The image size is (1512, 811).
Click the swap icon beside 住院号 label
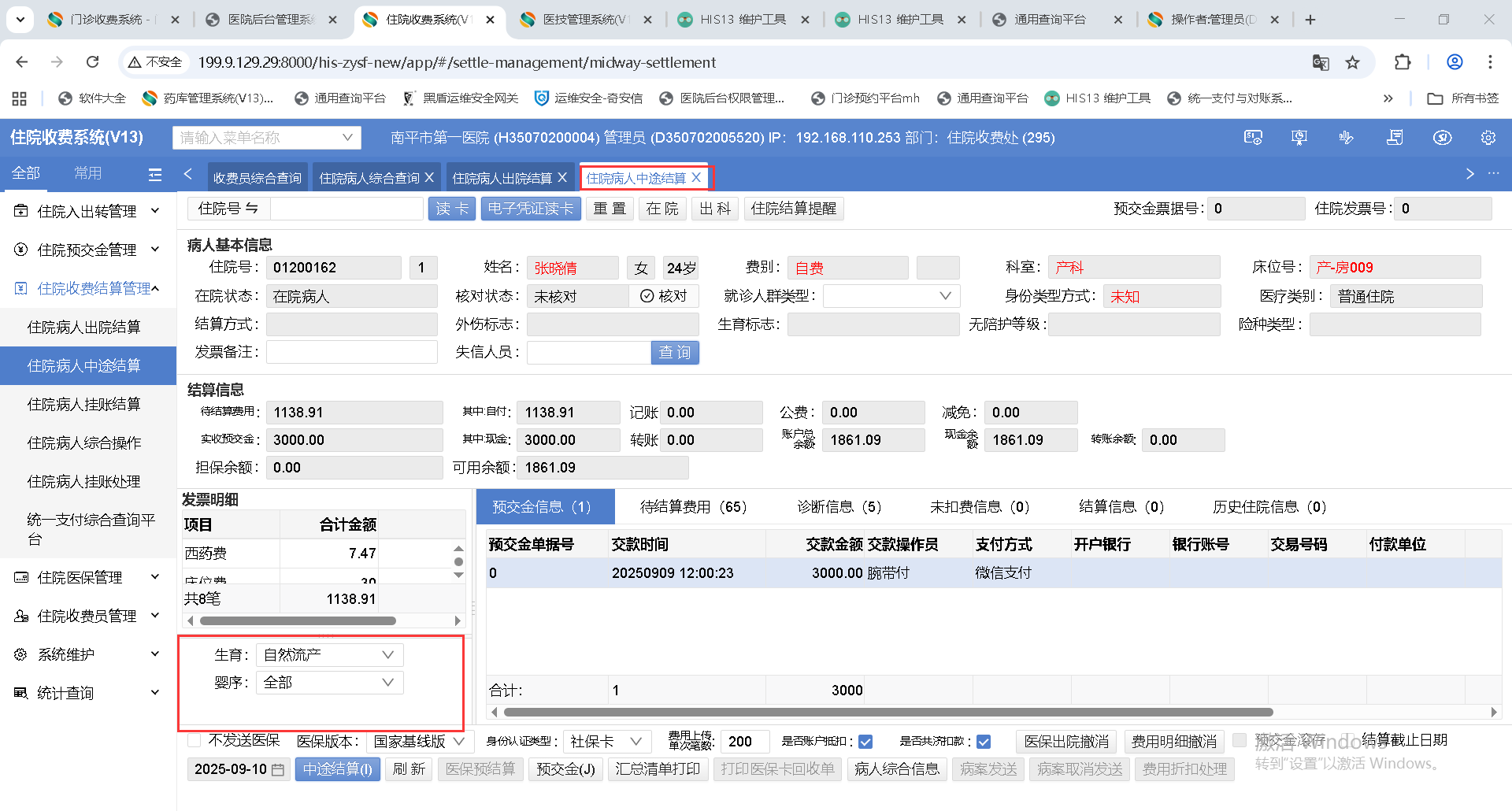point(252,209)
